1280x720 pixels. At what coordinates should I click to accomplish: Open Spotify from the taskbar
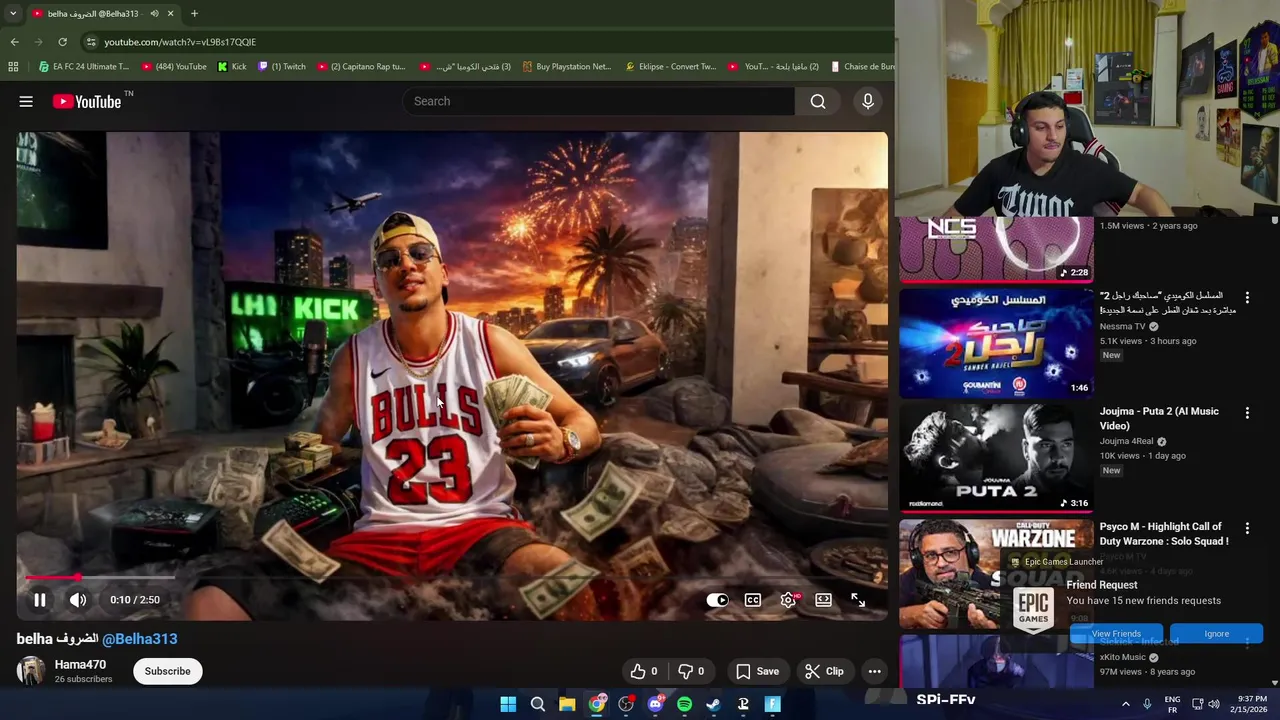684,704
